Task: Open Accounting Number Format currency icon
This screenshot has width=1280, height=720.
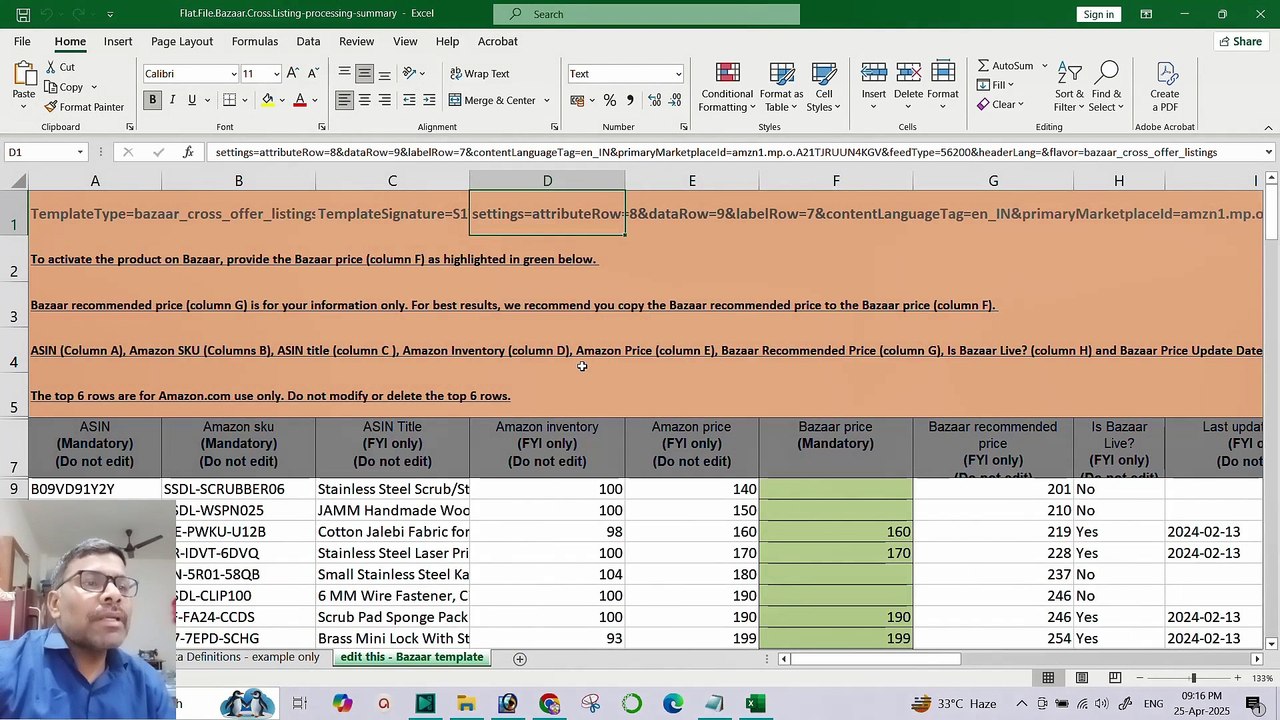Action: (579, 100)
